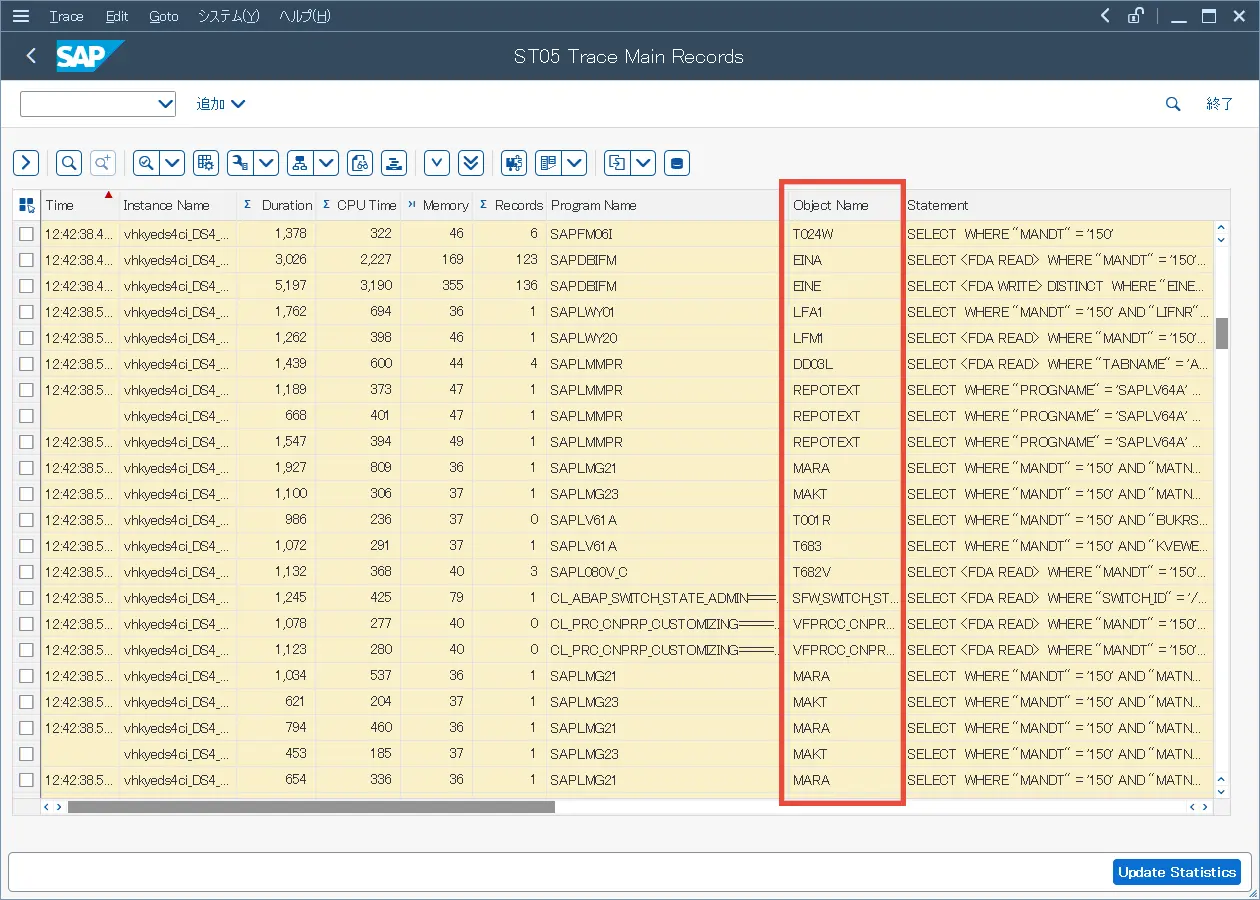Click the hierarchy structure toolbar icon
1260x900 pixels.
pos(300,163)
